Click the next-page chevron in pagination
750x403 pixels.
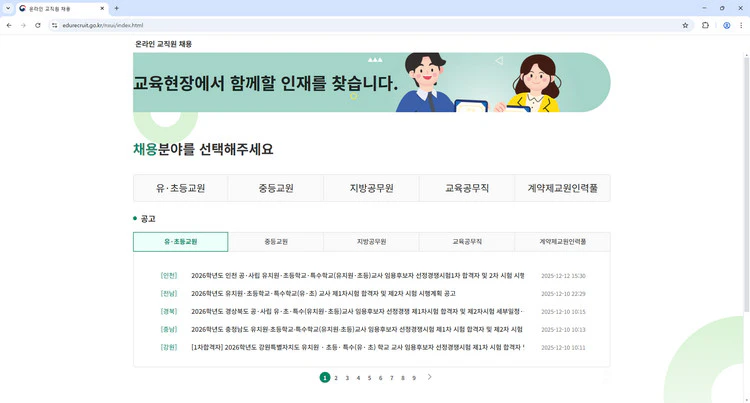click(430, 377)
